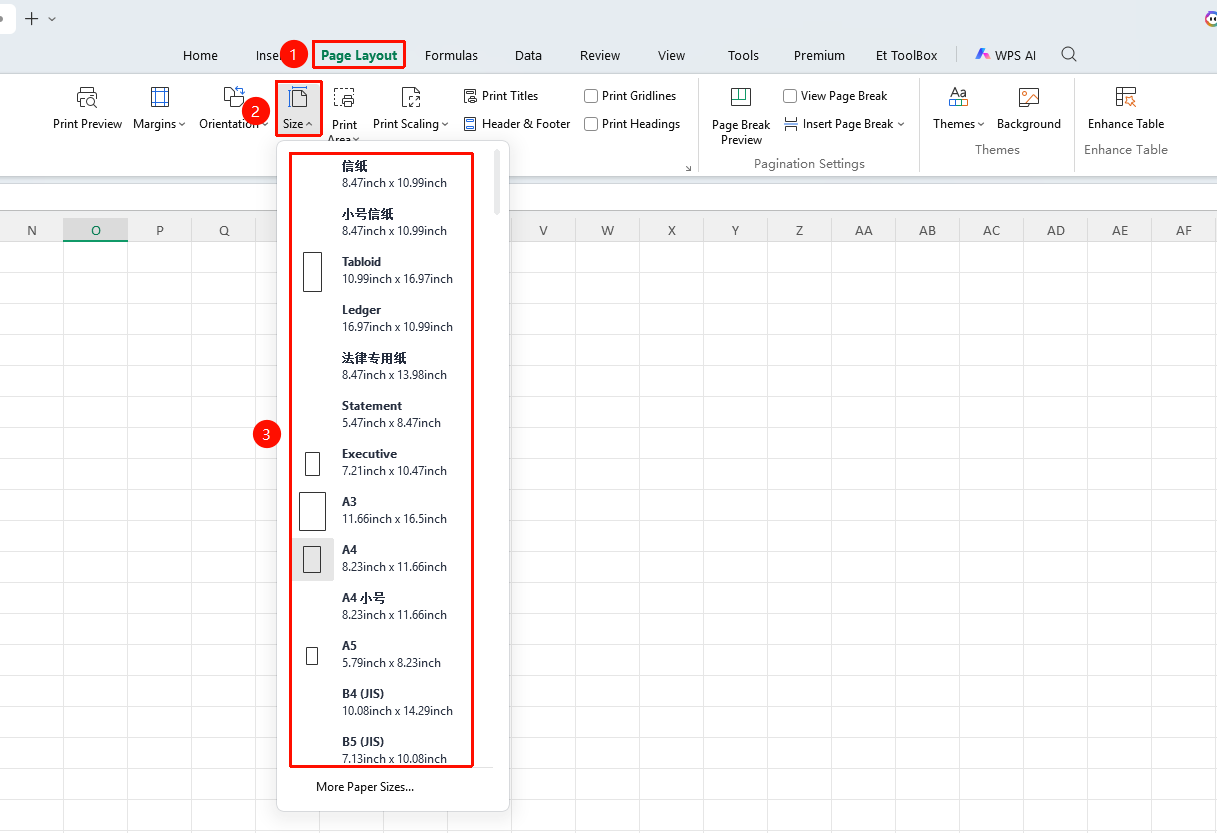This screenshot has height=833, width=1217.
Task: Open the Review tab
Action: tap(600, 55)
